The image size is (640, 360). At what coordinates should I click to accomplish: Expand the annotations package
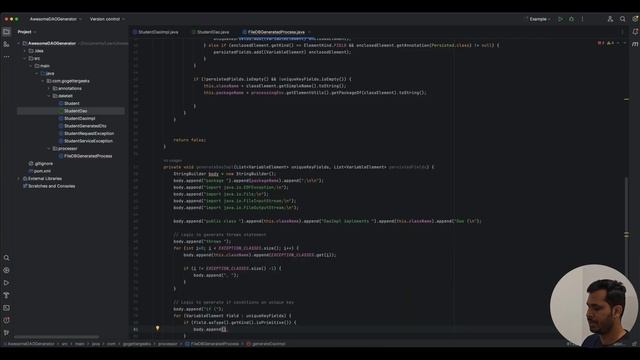click(49, 89)
